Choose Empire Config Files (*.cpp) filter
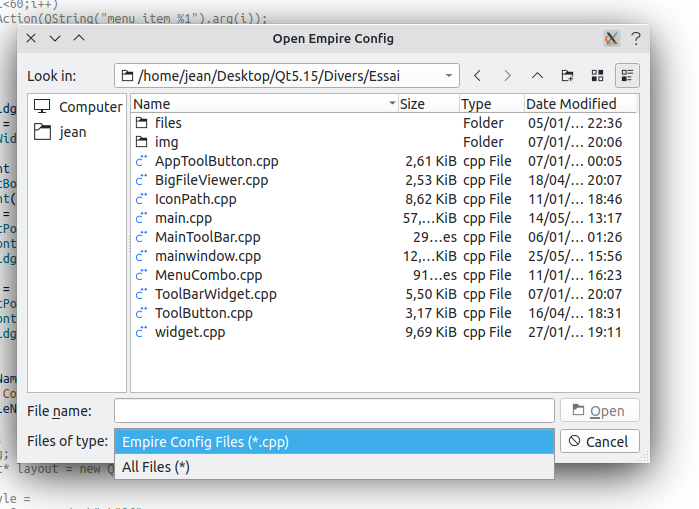This screenshot has height=509, width=699. point(334,442)
